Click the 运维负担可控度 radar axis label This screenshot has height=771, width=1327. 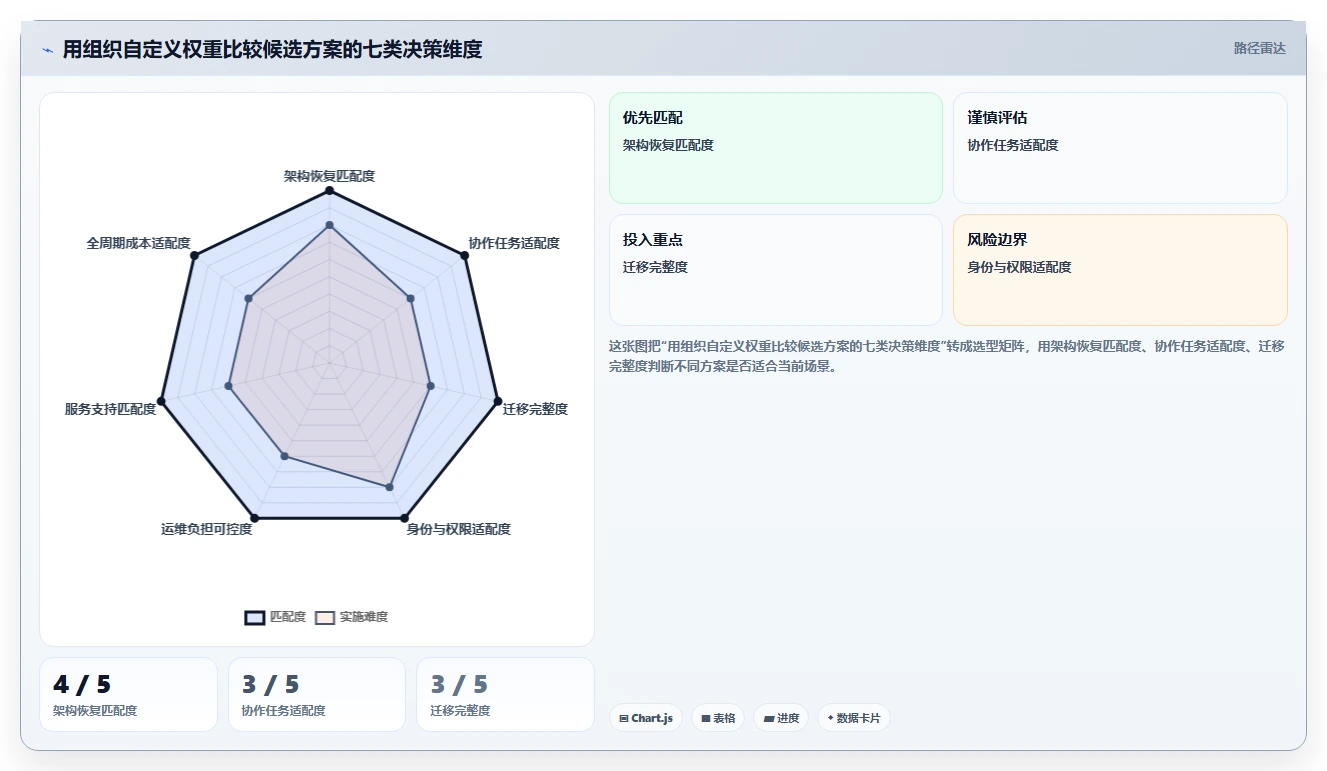point(207,529)
